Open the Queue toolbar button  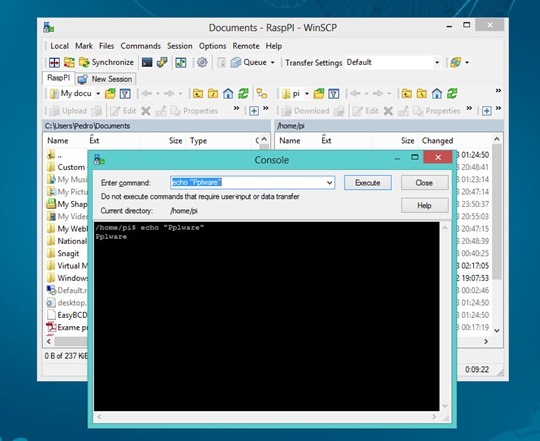[x=249, y=62]
